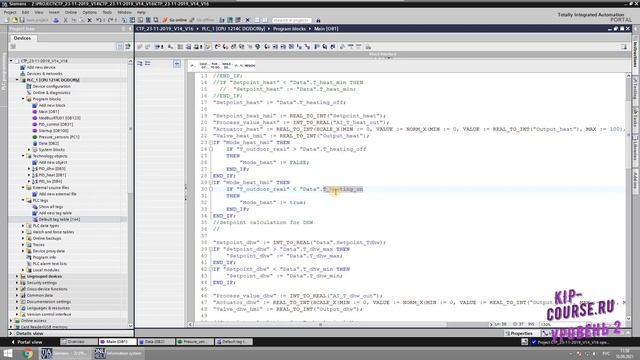Open the Data [DB2] editor tab

coord(155,342)
